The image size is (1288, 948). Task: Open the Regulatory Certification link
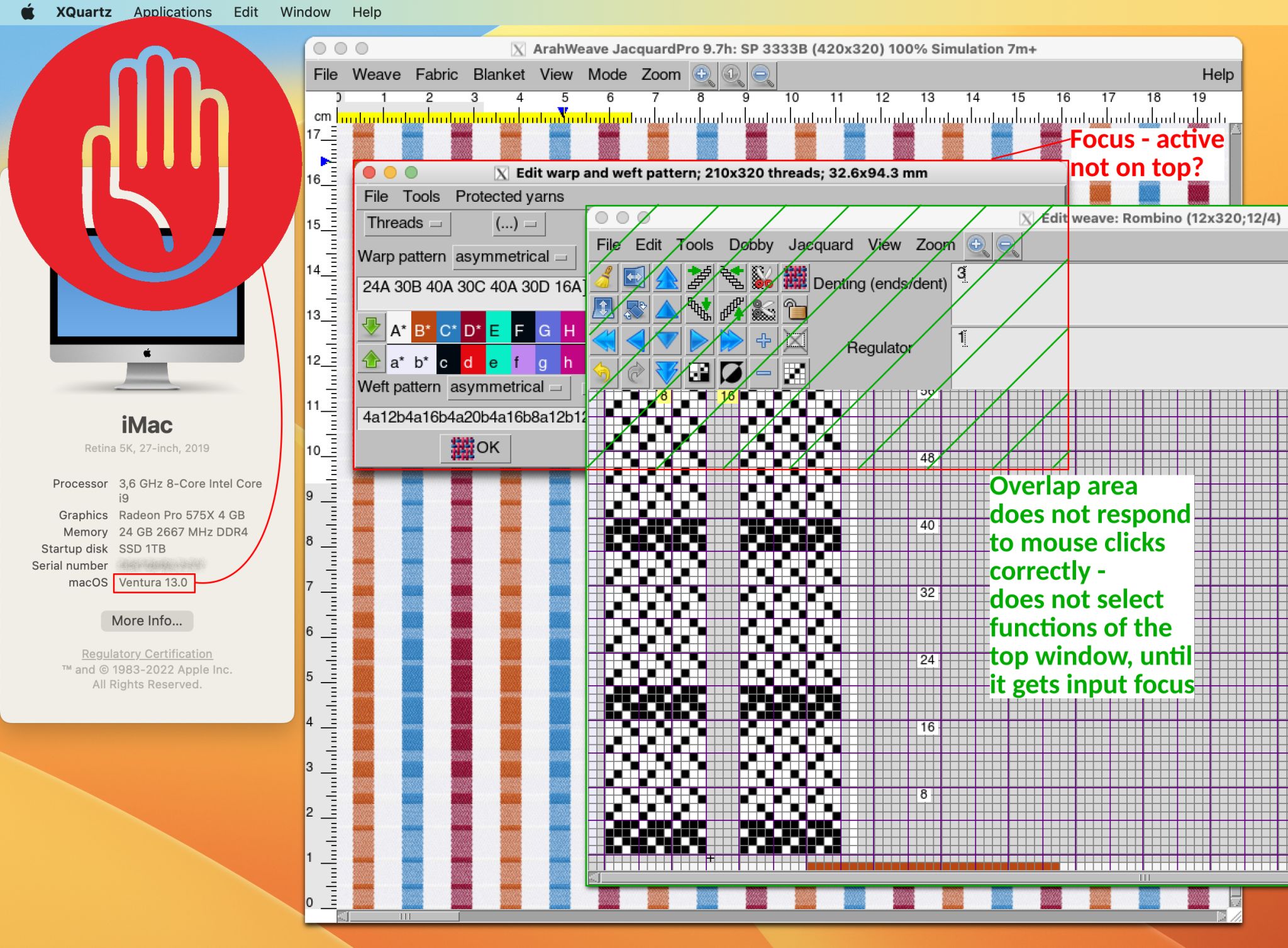[x=147, y=654]
